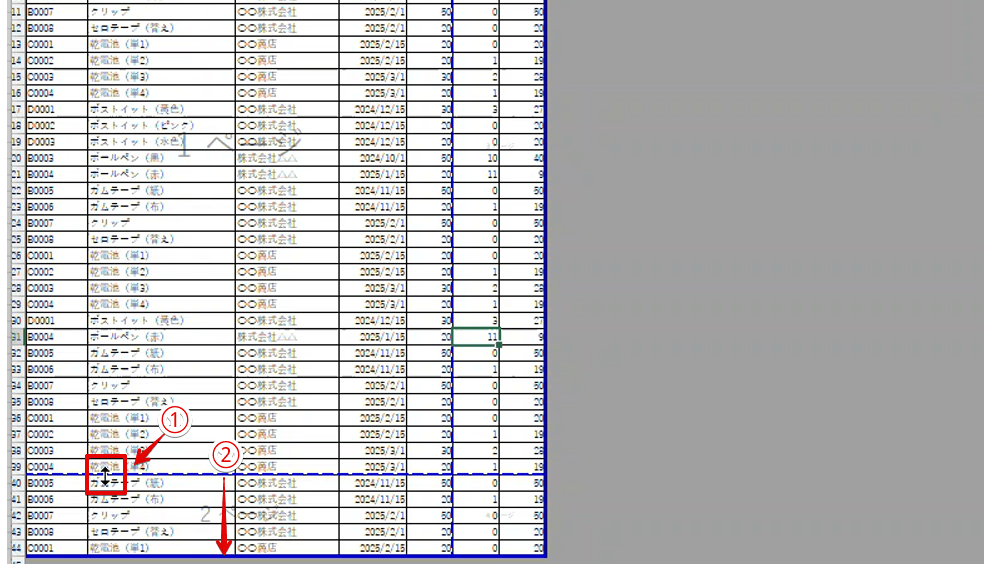Select the cell with value 40 in row 20

523,157
